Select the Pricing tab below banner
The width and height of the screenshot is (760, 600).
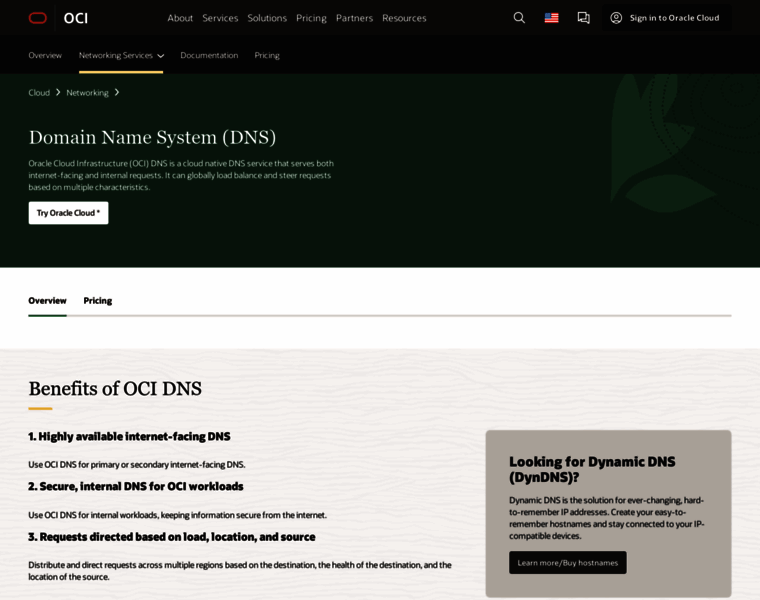98,300
